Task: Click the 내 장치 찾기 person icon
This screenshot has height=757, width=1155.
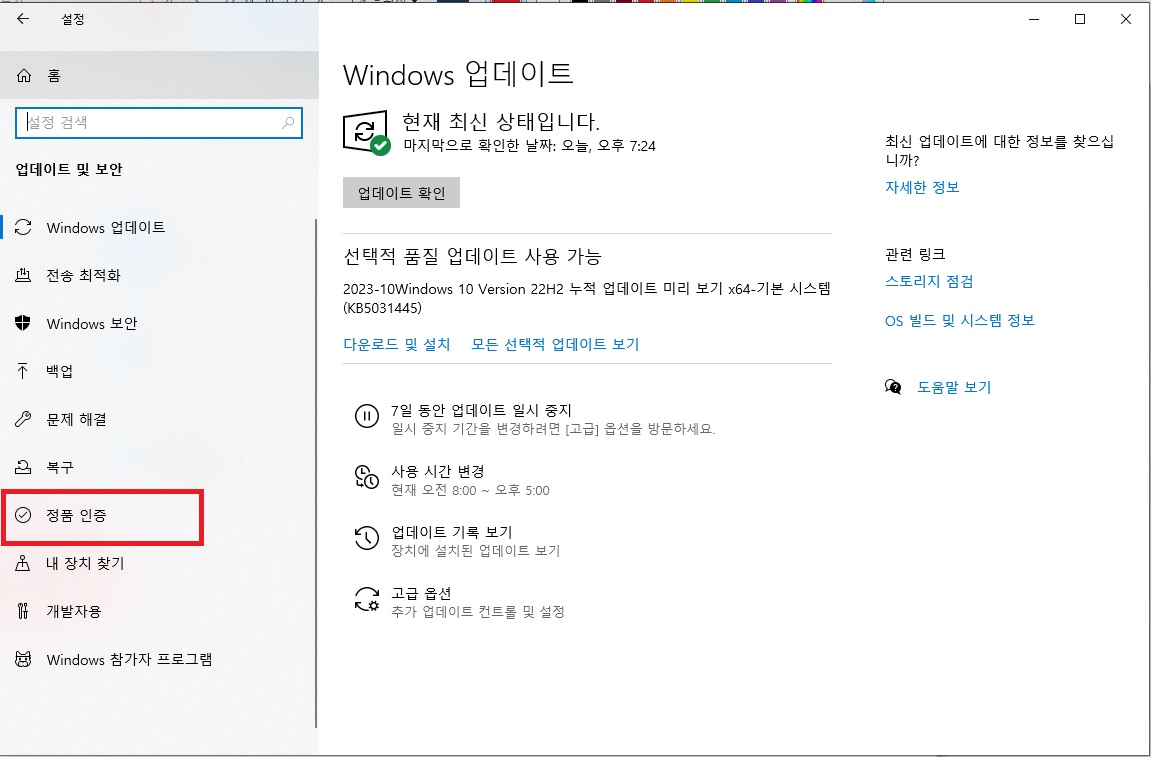Action: coord(23,563)
